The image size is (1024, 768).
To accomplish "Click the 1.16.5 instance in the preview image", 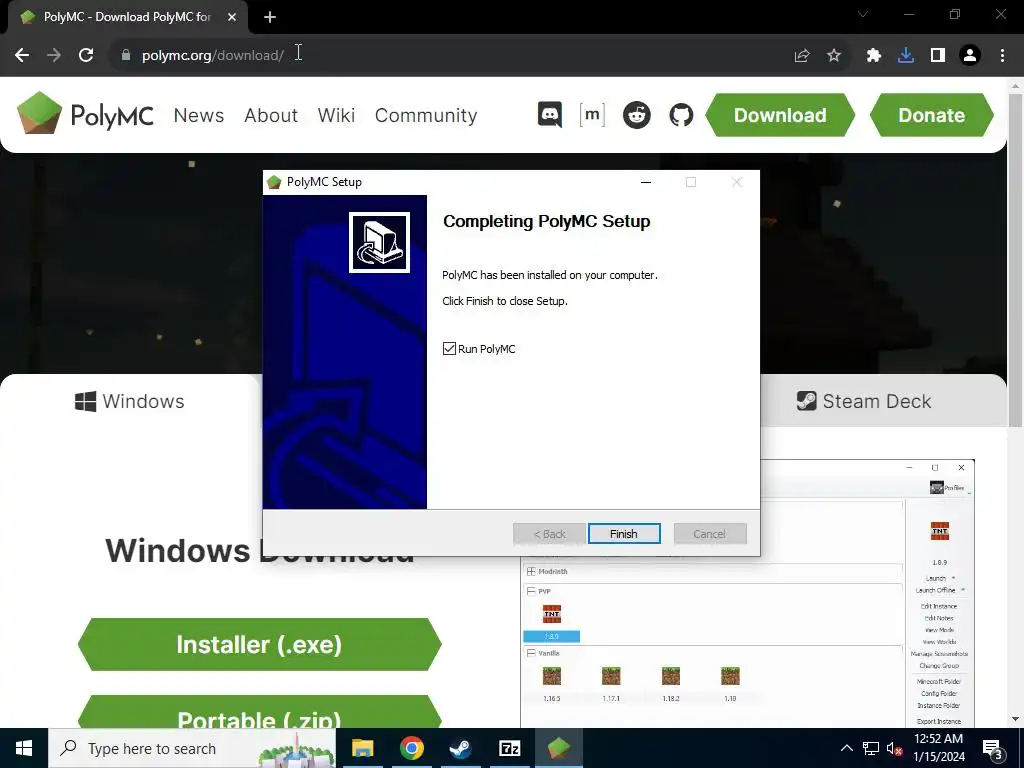I will 552,684.
